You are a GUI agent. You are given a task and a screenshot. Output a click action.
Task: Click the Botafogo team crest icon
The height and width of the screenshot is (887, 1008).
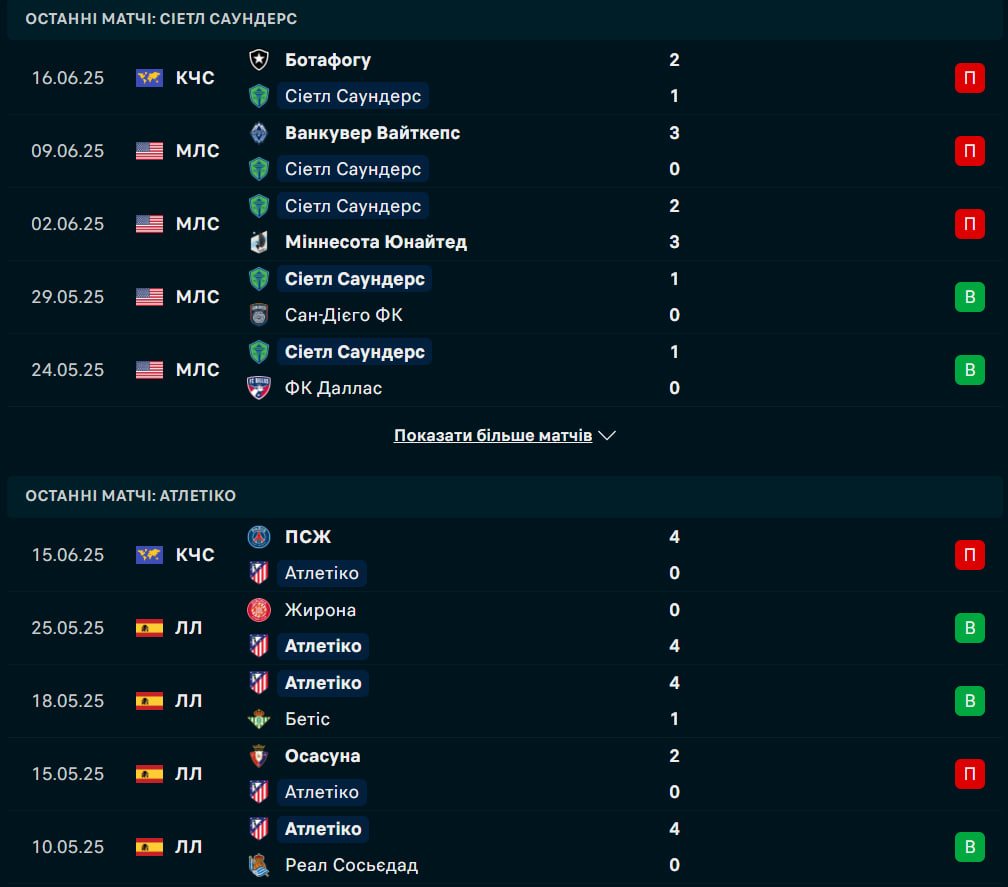pyautogui.click(x=259, y=60)
